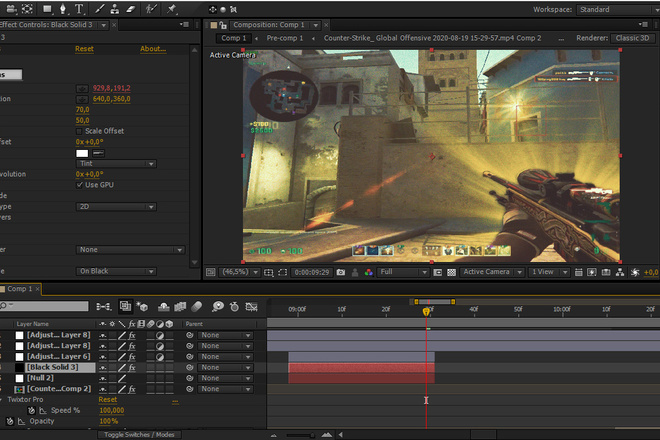Select the Pen tool

(x=63, y=9)
